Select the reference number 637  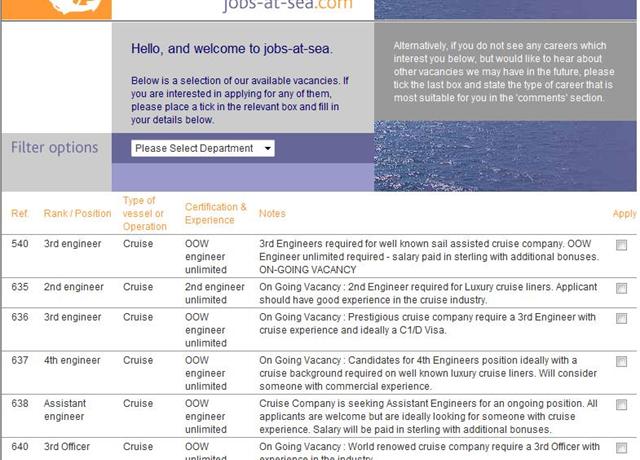tap(20, 360)
